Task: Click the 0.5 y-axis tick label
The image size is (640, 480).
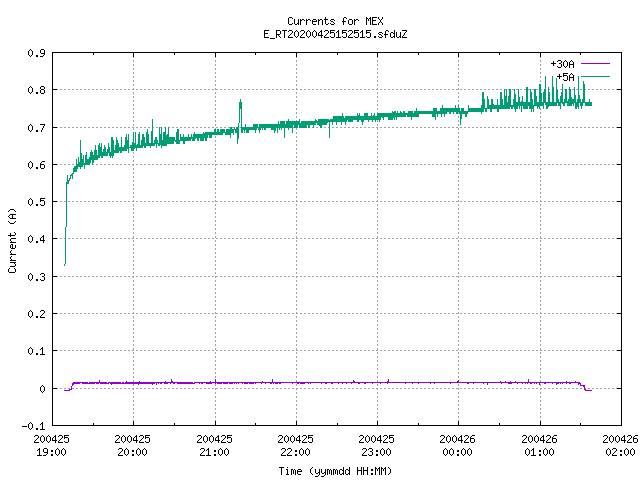Action: pyautogui.click(x=36, y=202)
